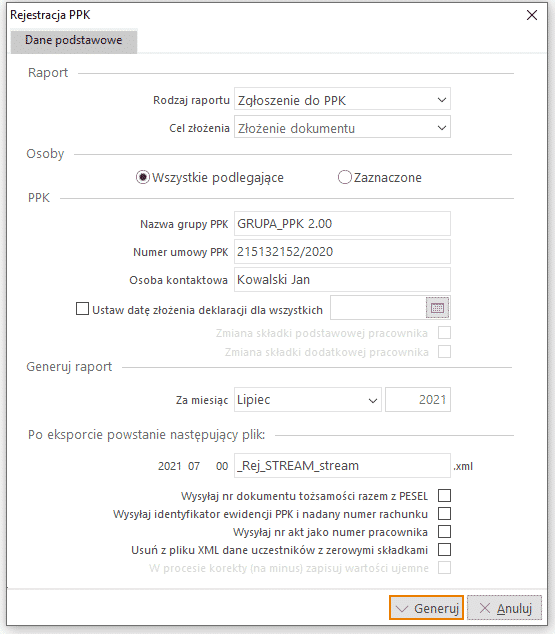Select the Zaznaczone radio option
This screenshot has width=555, height=634.
click(x=344, y=177)
